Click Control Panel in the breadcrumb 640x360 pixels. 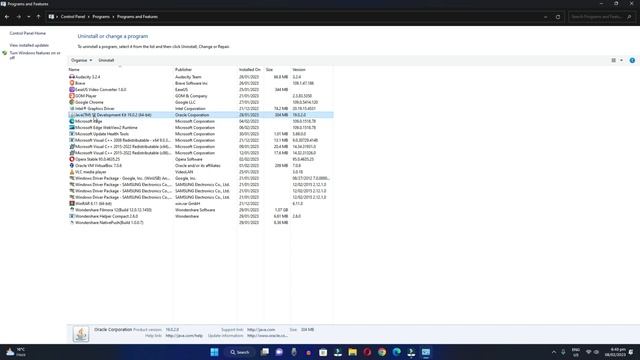click(73, 17)
